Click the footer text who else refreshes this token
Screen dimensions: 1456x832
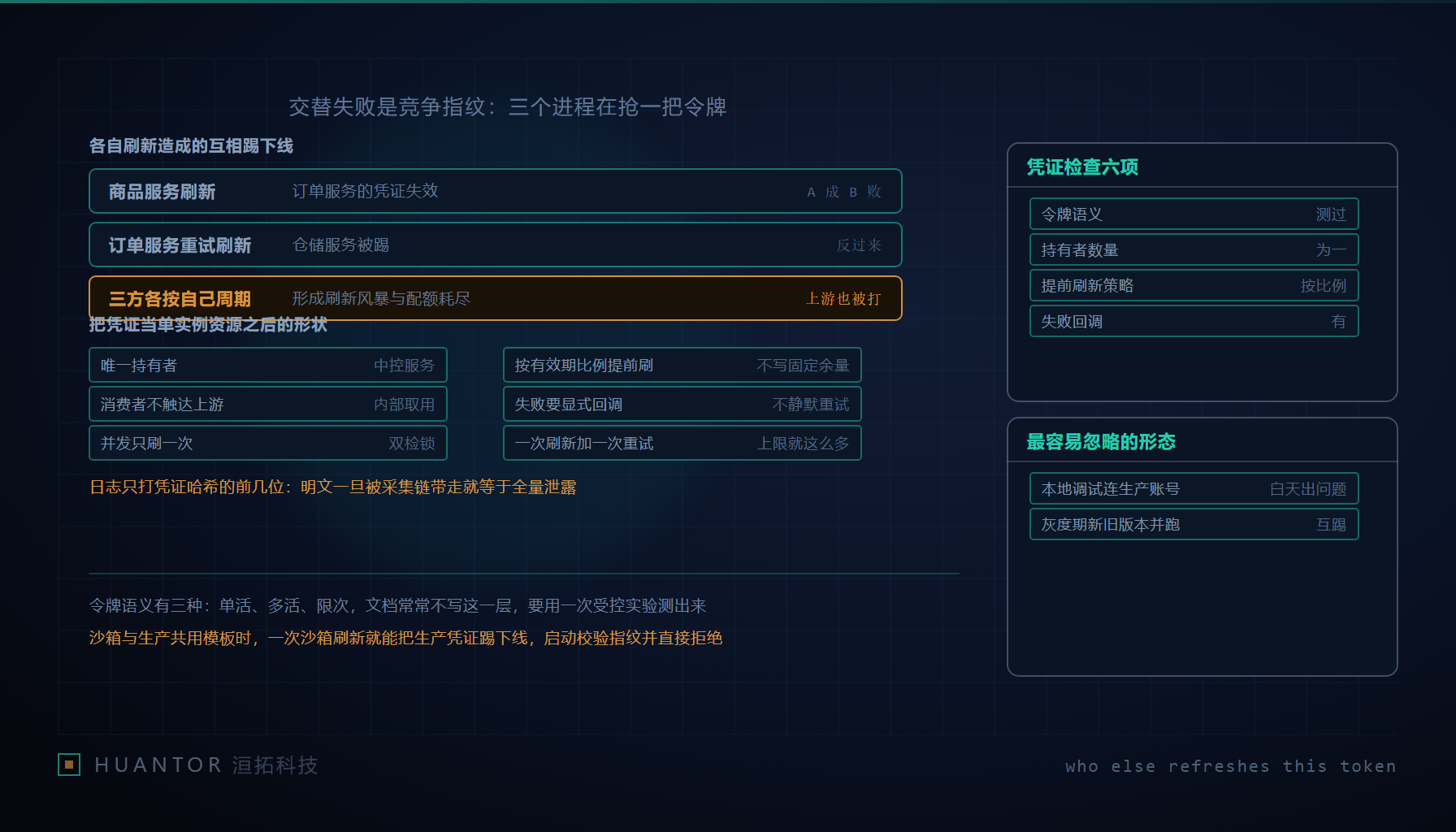click(x=1231, y=766)
